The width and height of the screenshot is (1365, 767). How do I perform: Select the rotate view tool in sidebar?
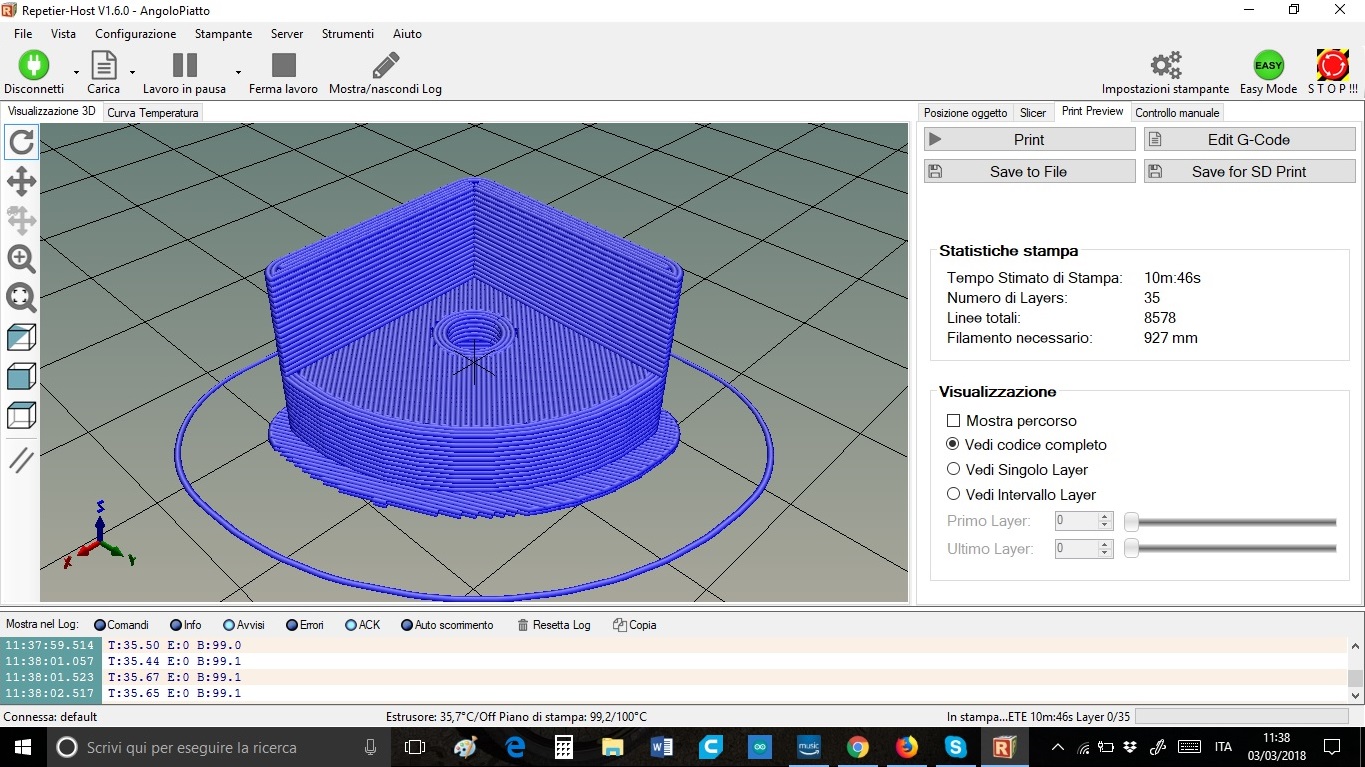pos(22,143)
